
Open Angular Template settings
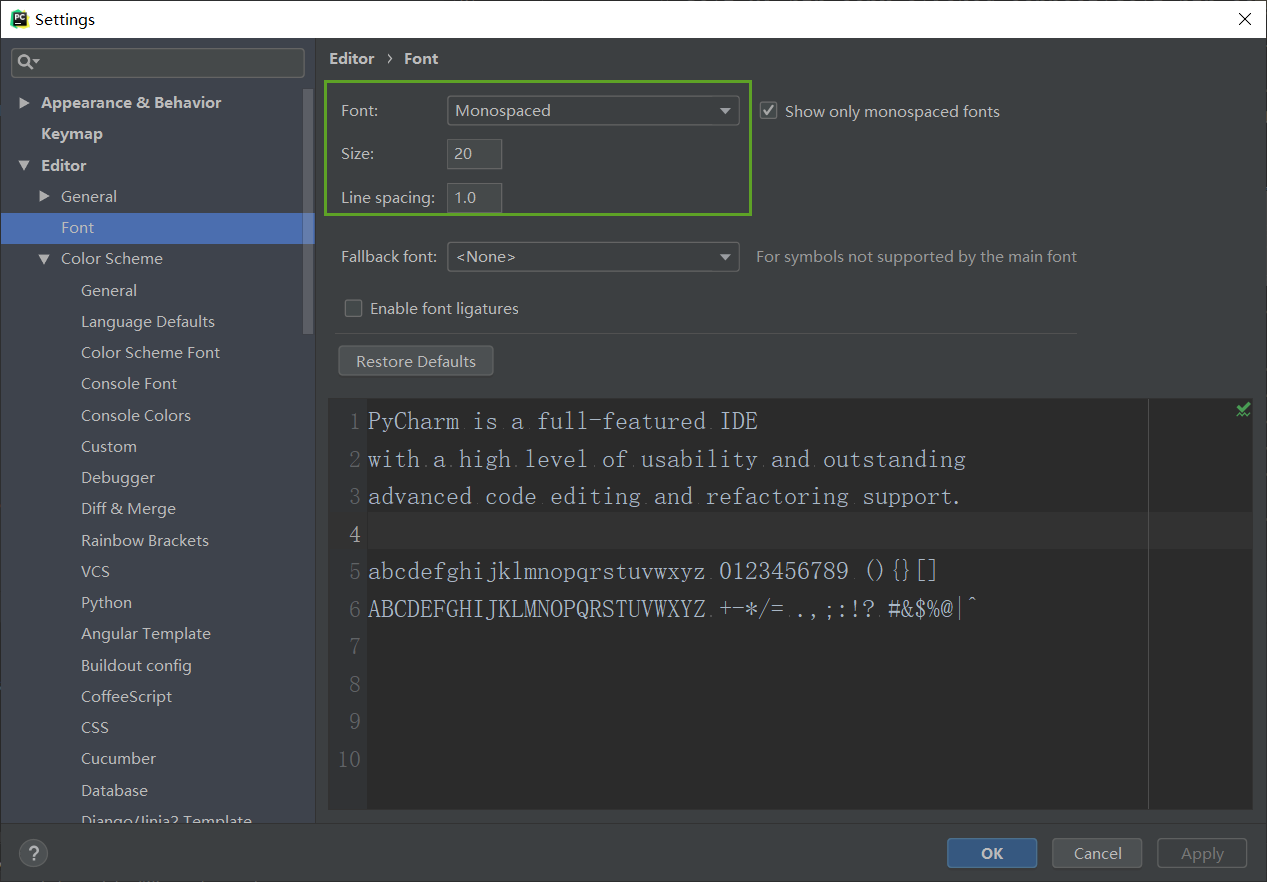[146, 633]
